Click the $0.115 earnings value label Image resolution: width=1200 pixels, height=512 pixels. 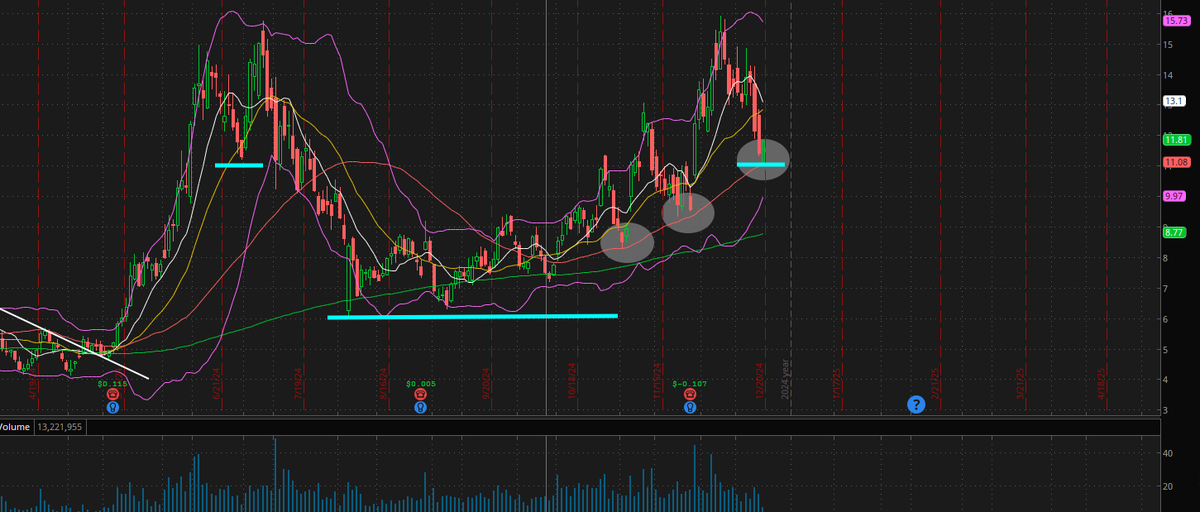pyautogui.click(x=113, y=383)
